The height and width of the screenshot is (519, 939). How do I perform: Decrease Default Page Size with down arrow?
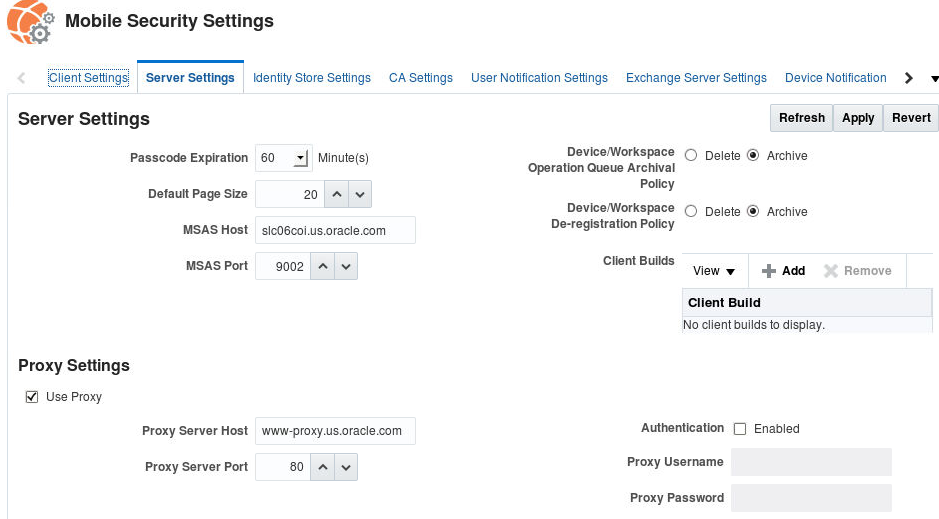pyautogui.click(x=360, y=194)
